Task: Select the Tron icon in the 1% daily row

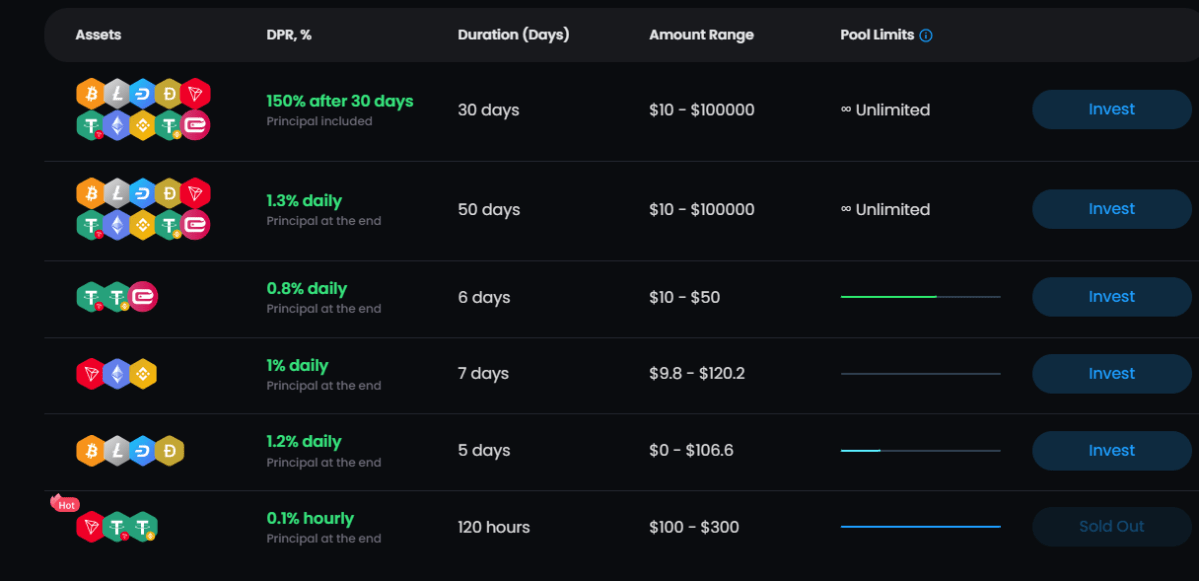Action: [92, 373]
